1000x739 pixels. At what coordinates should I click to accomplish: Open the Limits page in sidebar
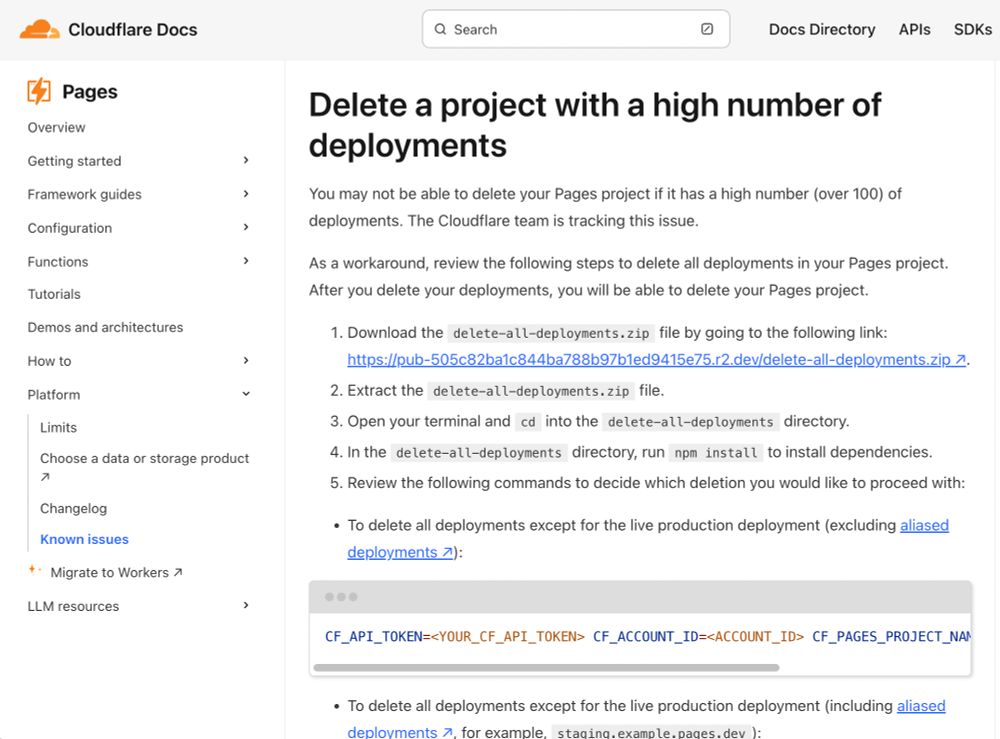(x=58, y=427)
